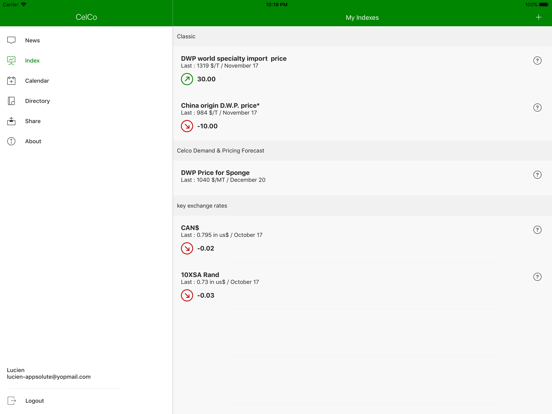Go to the Calendar menu item
This screenshot has height=414, width=552.
coord(37,81)
